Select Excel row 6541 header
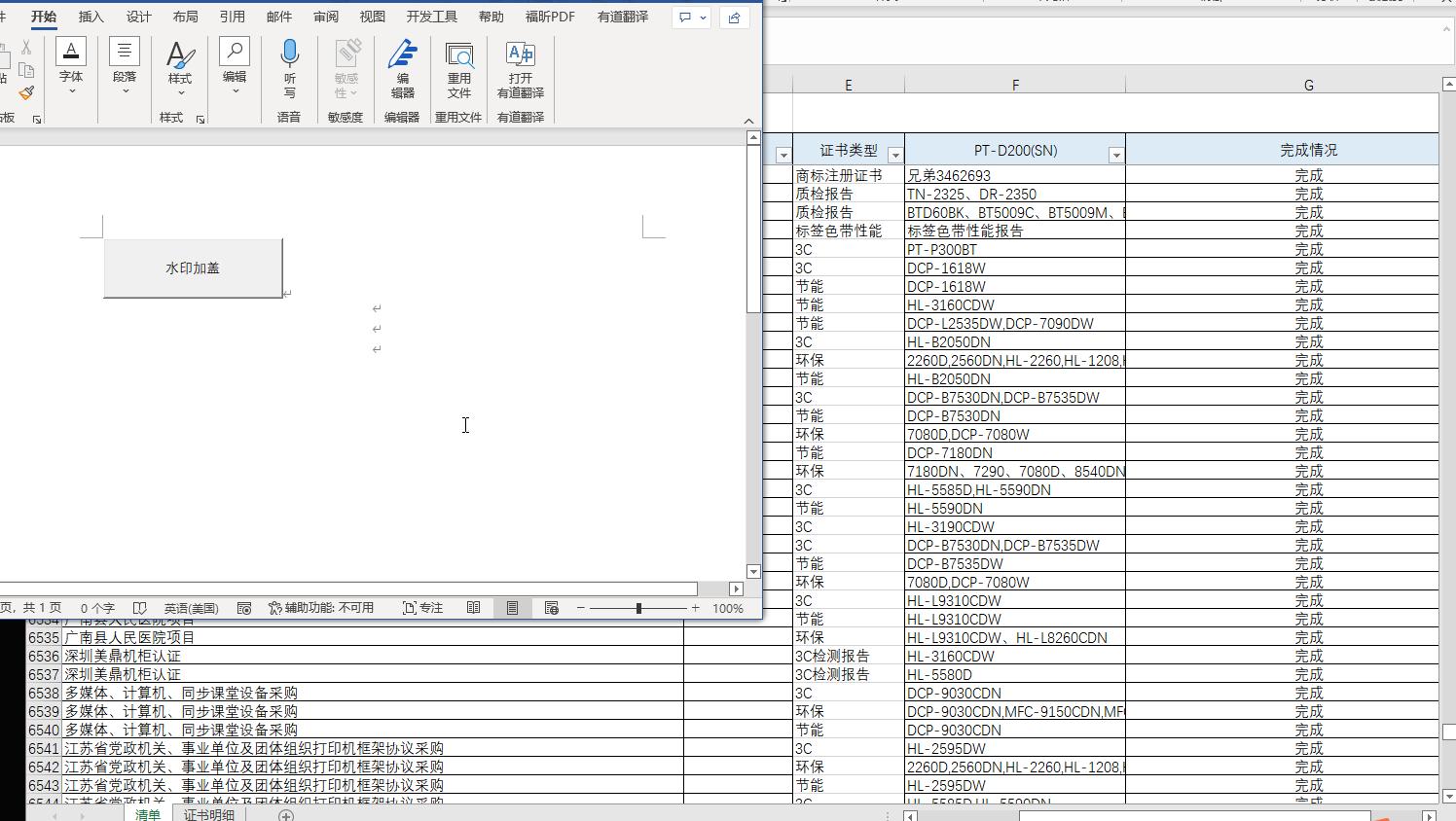1456x821 pixels. coord(44,748)
